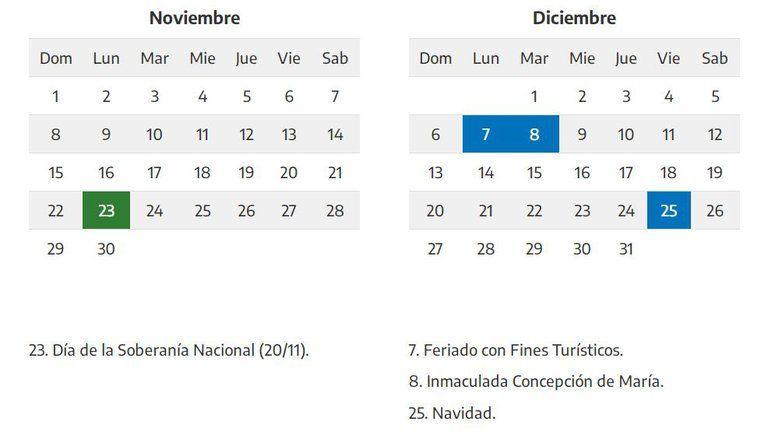Select November 30 in the calendar
Viewport: 768px width, 432px height.
[106, 249]
